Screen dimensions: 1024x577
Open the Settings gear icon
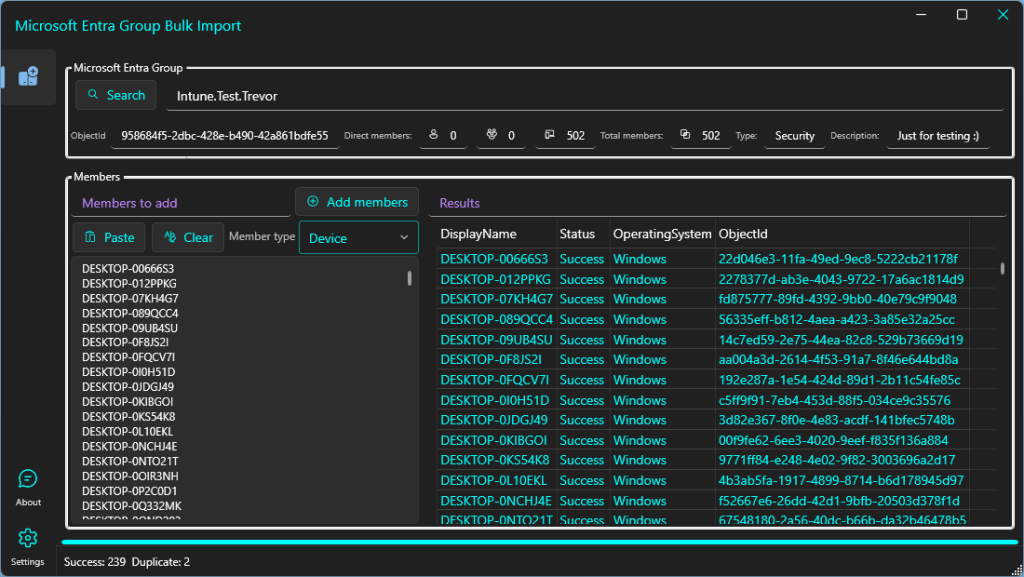28,539
